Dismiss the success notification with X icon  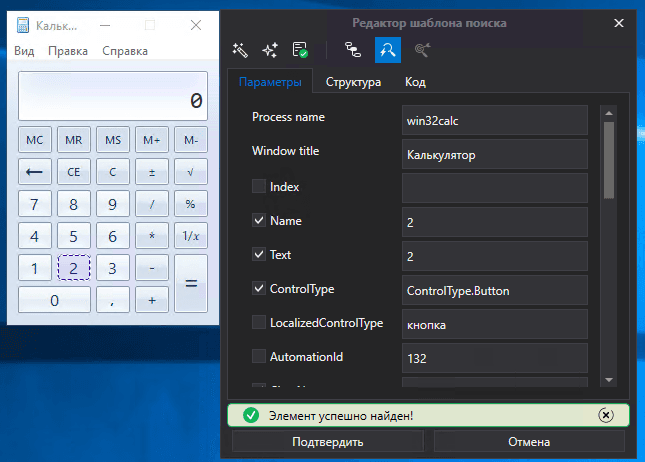605,415
